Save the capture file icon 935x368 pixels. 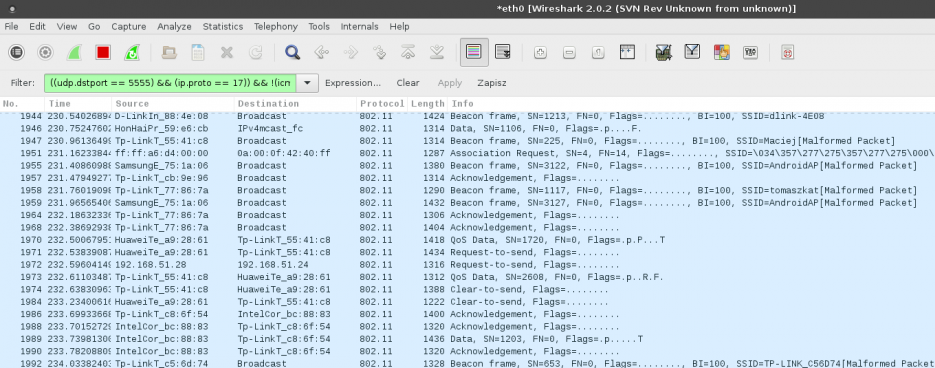point(198,52)
